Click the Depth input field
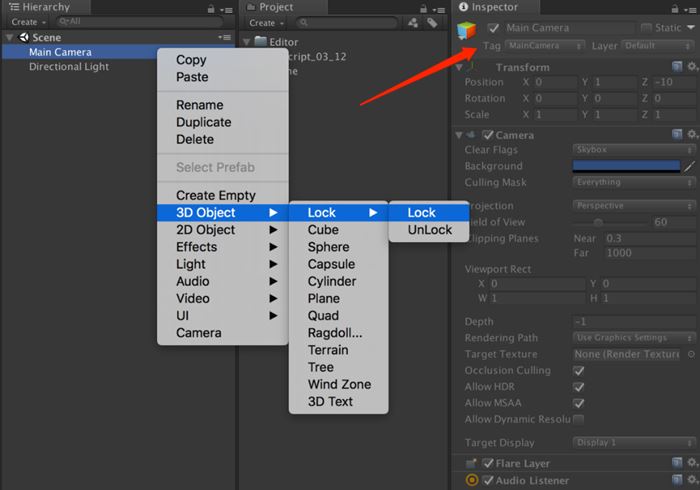 click(635, 322)
